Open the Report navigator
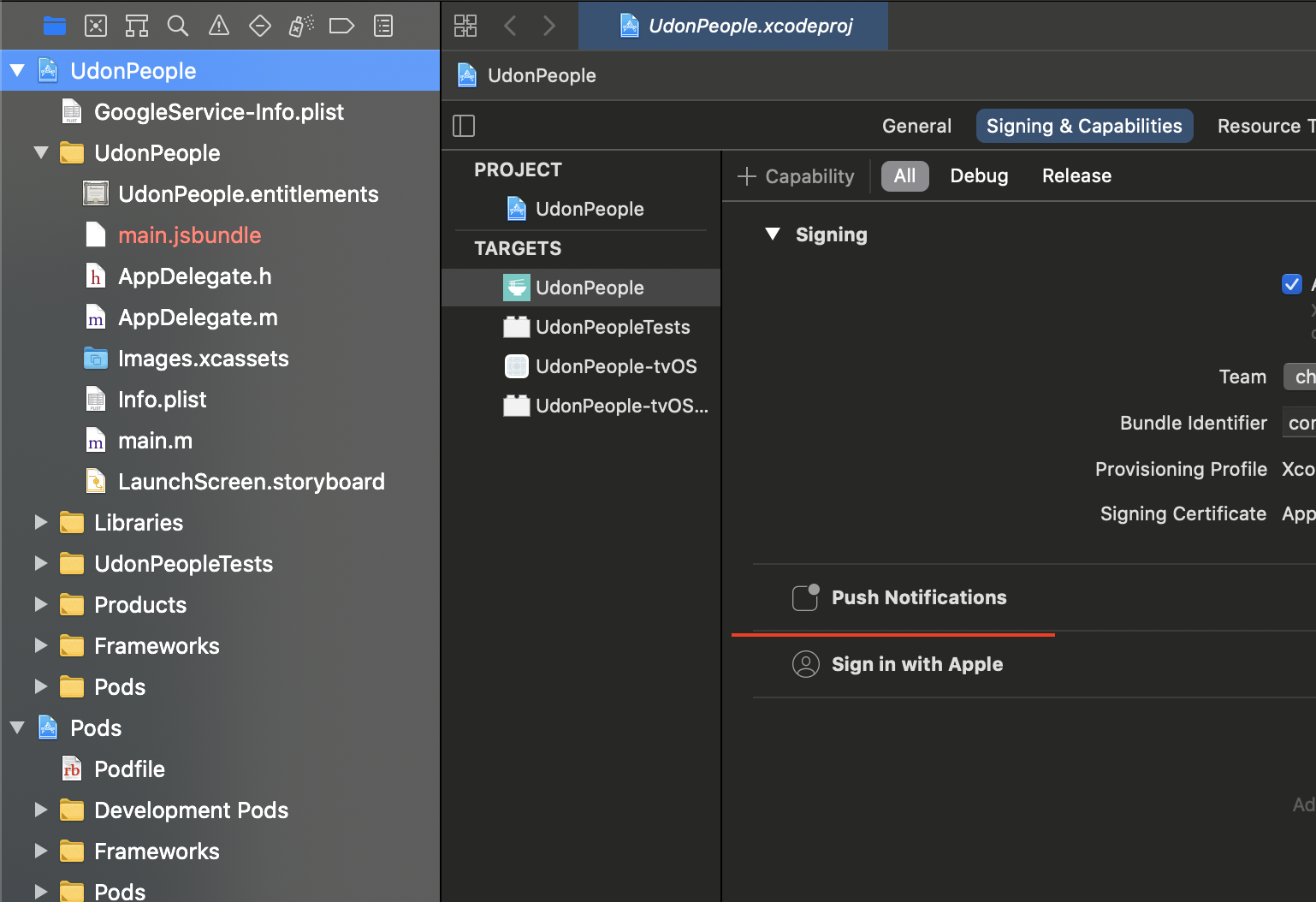This screenshot has width=1316, height=902. click(x=383, y=27)
